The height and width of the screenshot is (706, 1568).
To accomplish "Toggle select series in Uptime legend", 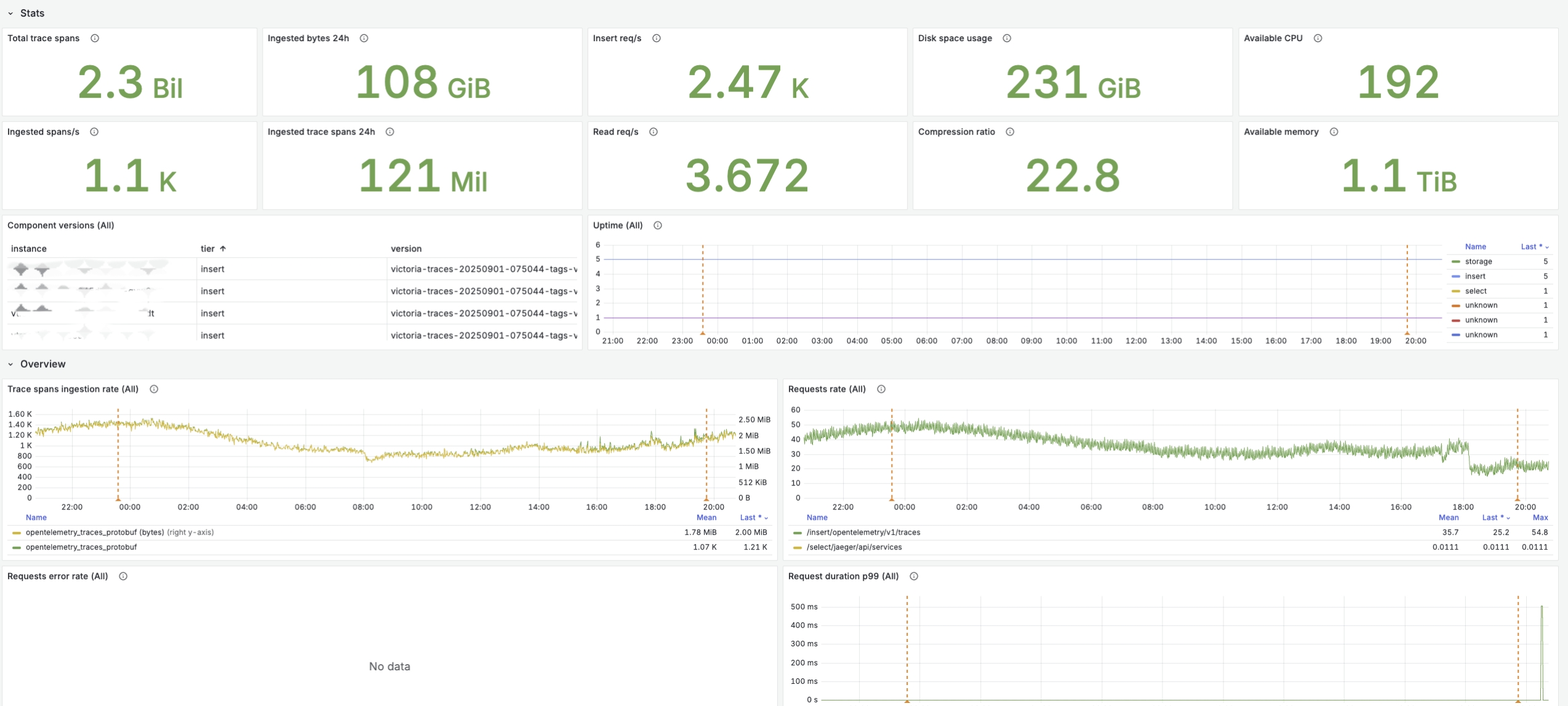I will (1475, 291).
